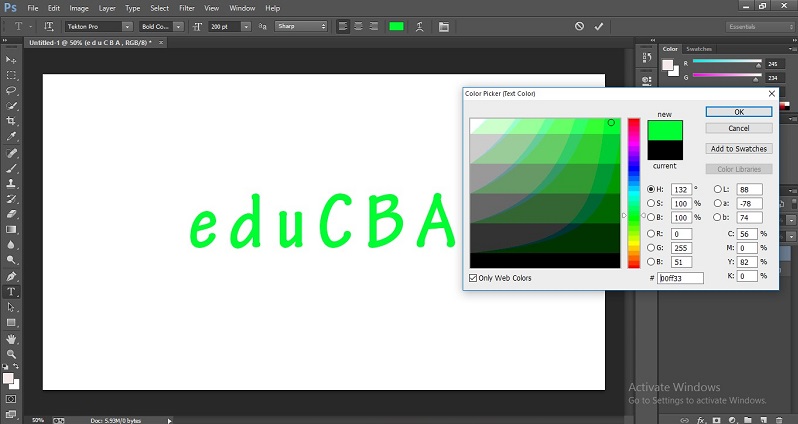Toggle Quick Mask mode icon

(x=11, y=399)
